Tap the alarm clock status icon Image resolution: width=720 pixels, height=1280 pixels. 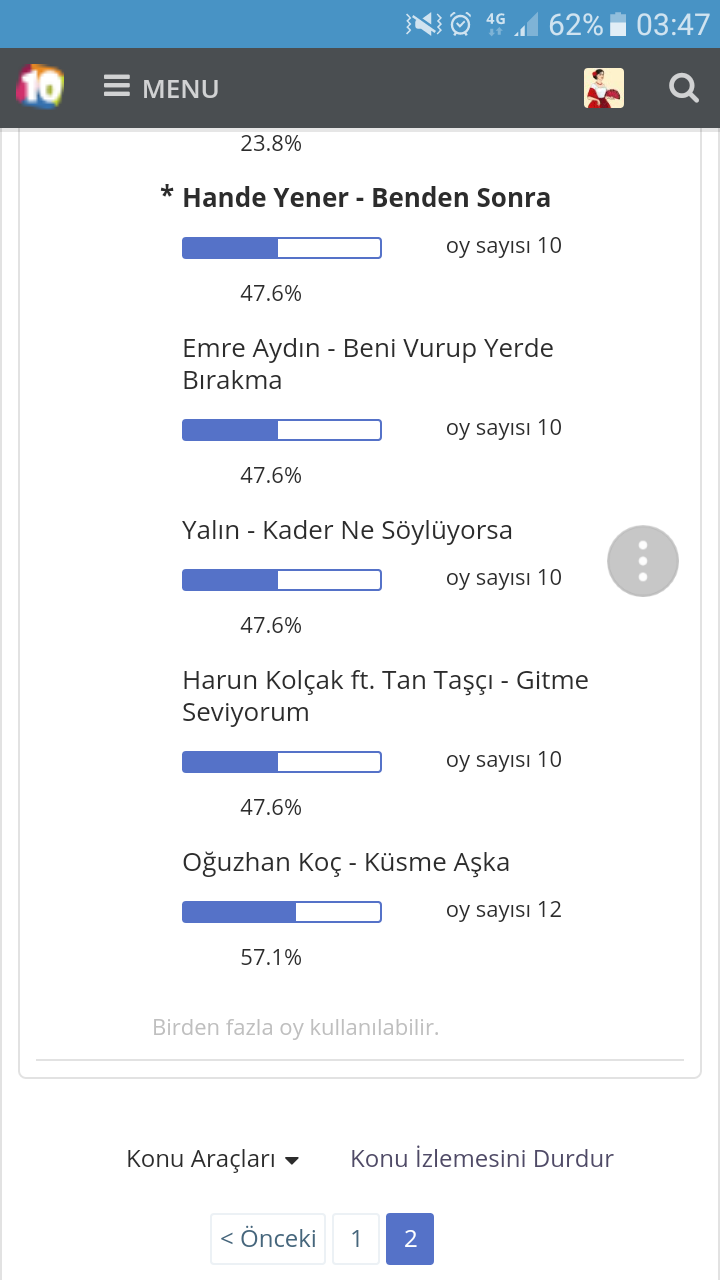coord(460,24)
